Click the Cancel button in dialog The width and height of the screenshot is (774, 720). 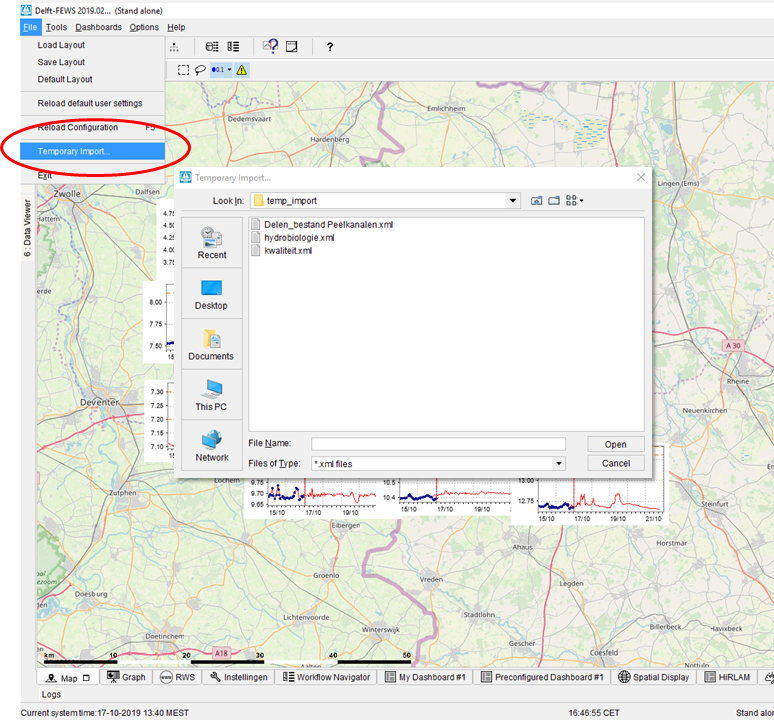616,463
